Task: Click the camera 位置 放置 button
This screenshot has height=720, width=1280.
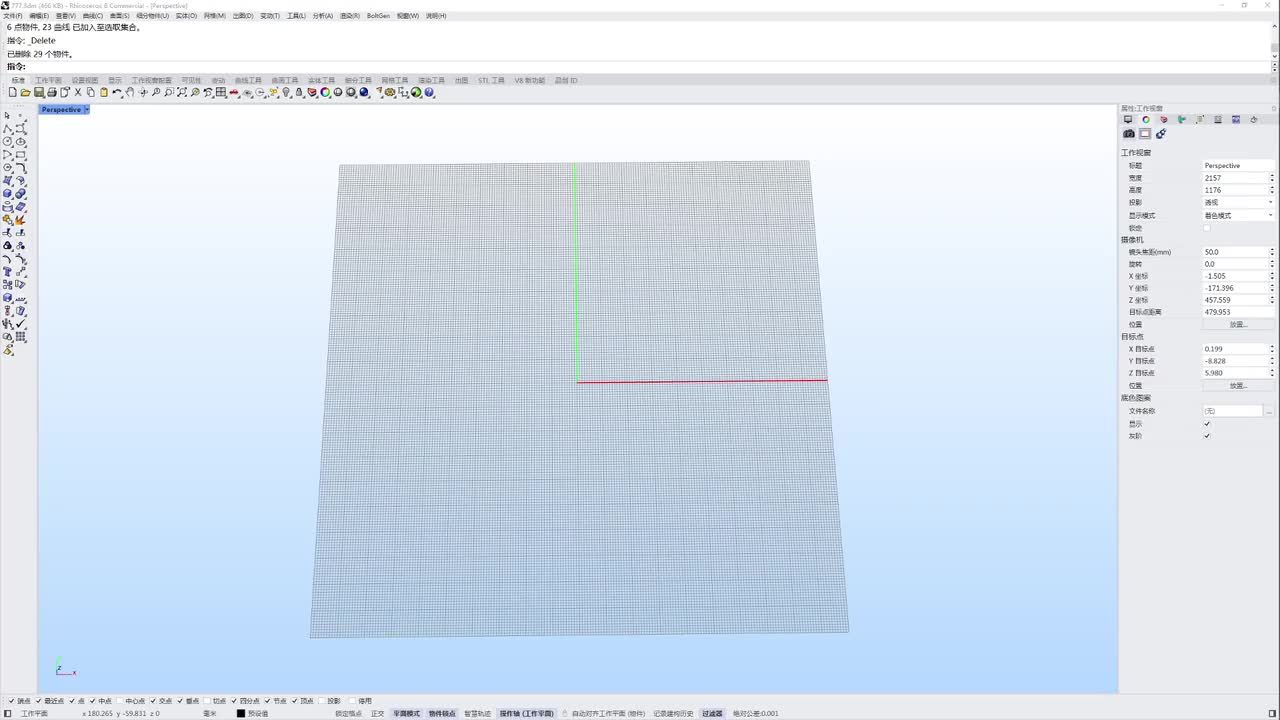Action: point(1238,324)
